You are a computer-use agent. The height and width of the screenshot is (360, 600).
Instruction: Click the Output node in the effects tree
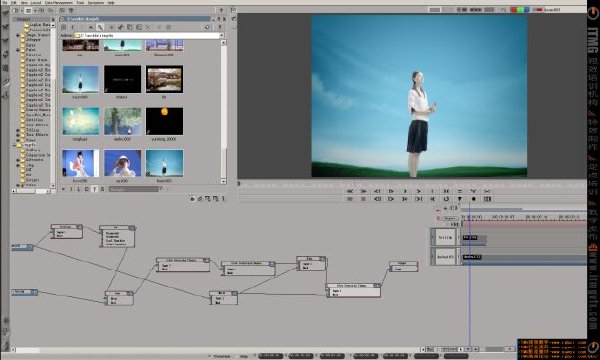[x=403, y=266]
